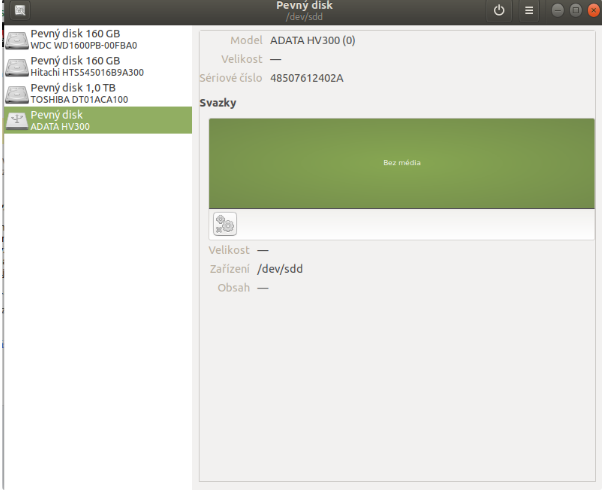Click the 'Sériové číslo' label
Viewport: 602px width, 493px height.
(x=231, y=78)
